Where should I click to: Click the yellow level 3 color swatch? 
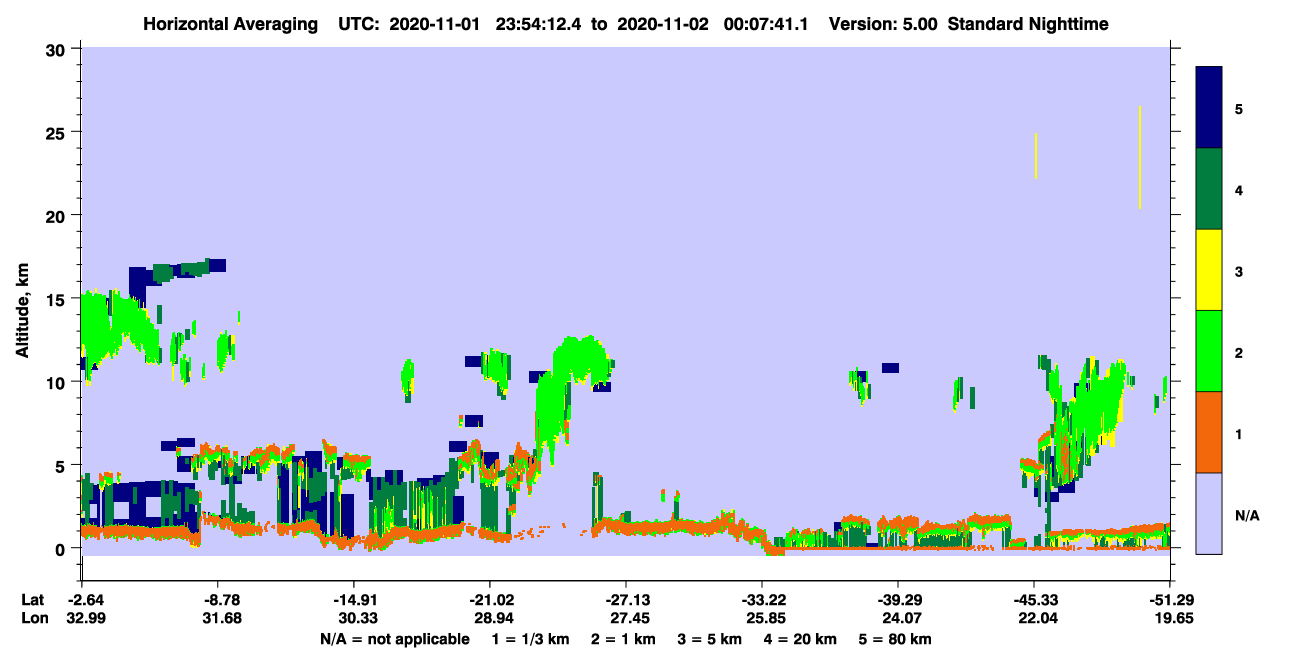coord(1209,270)
